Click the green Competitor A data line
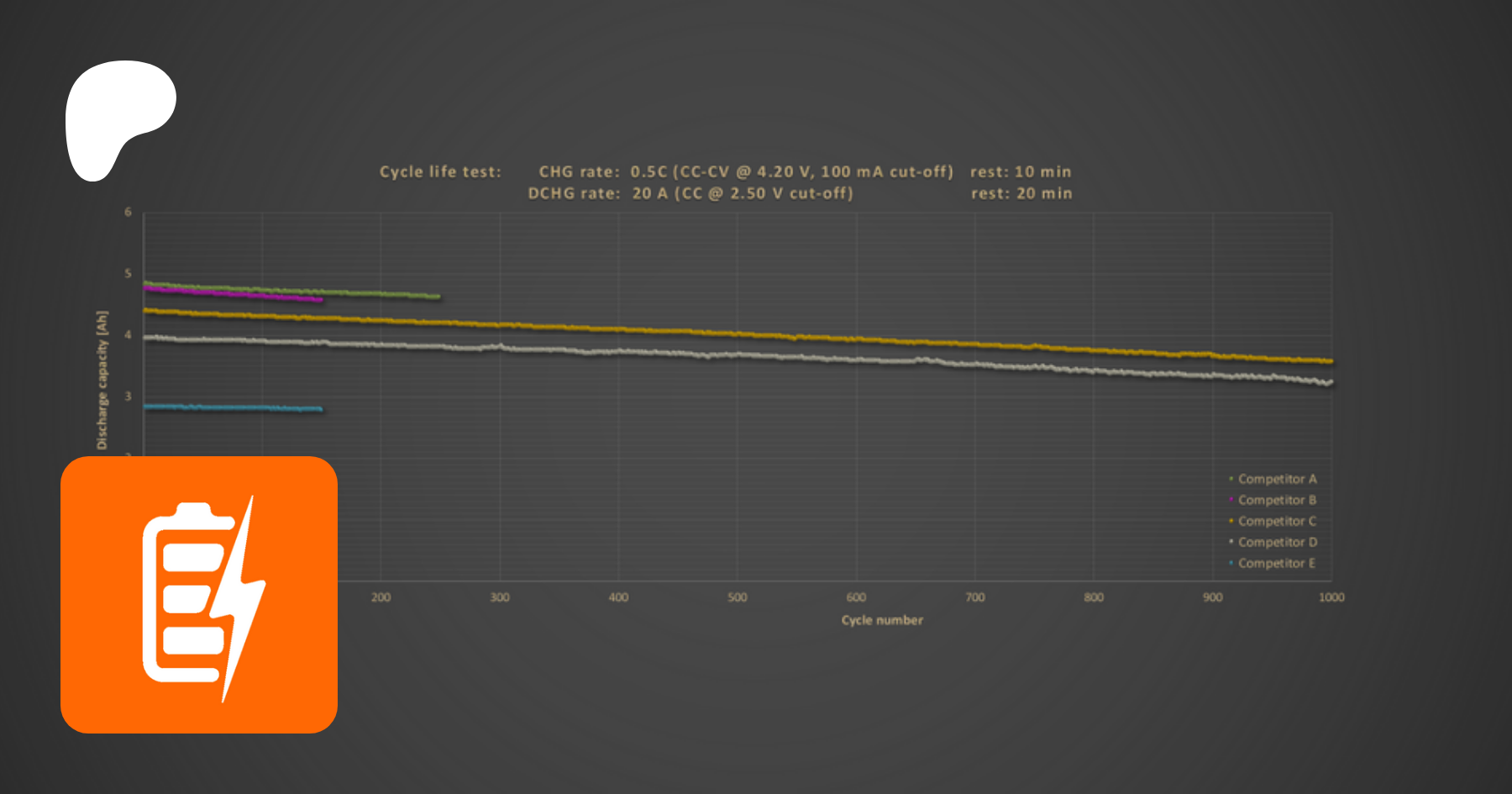Screen dimensions: 1512x794 tap(378, 293)
